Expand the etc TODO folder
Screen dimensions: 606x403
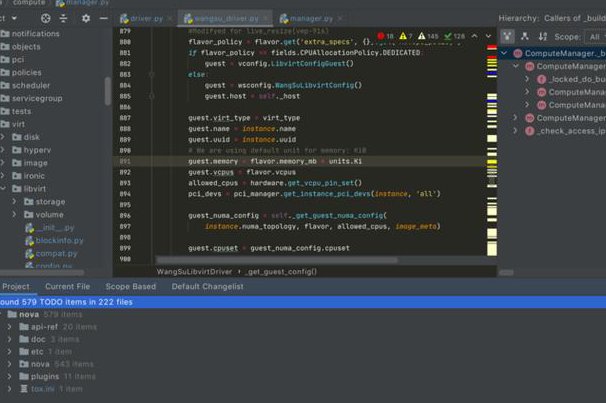[10, 352]
